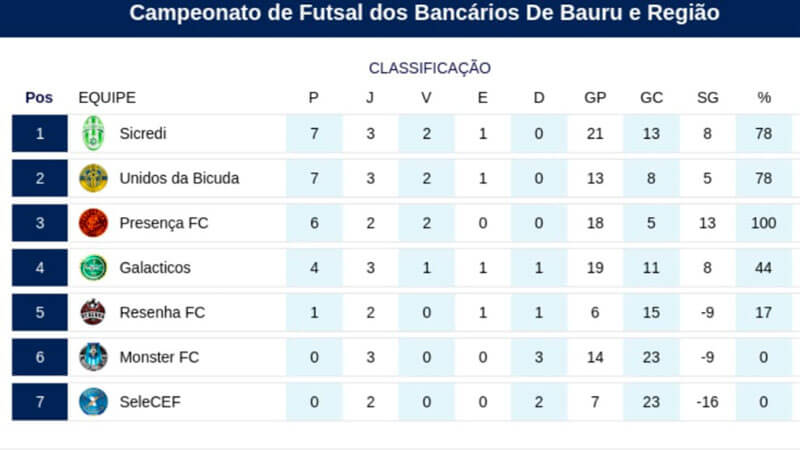Click the Galacticos green logo
Viewport: 800px width, 450px height.
pyautogui.click(x=93, y=267)
